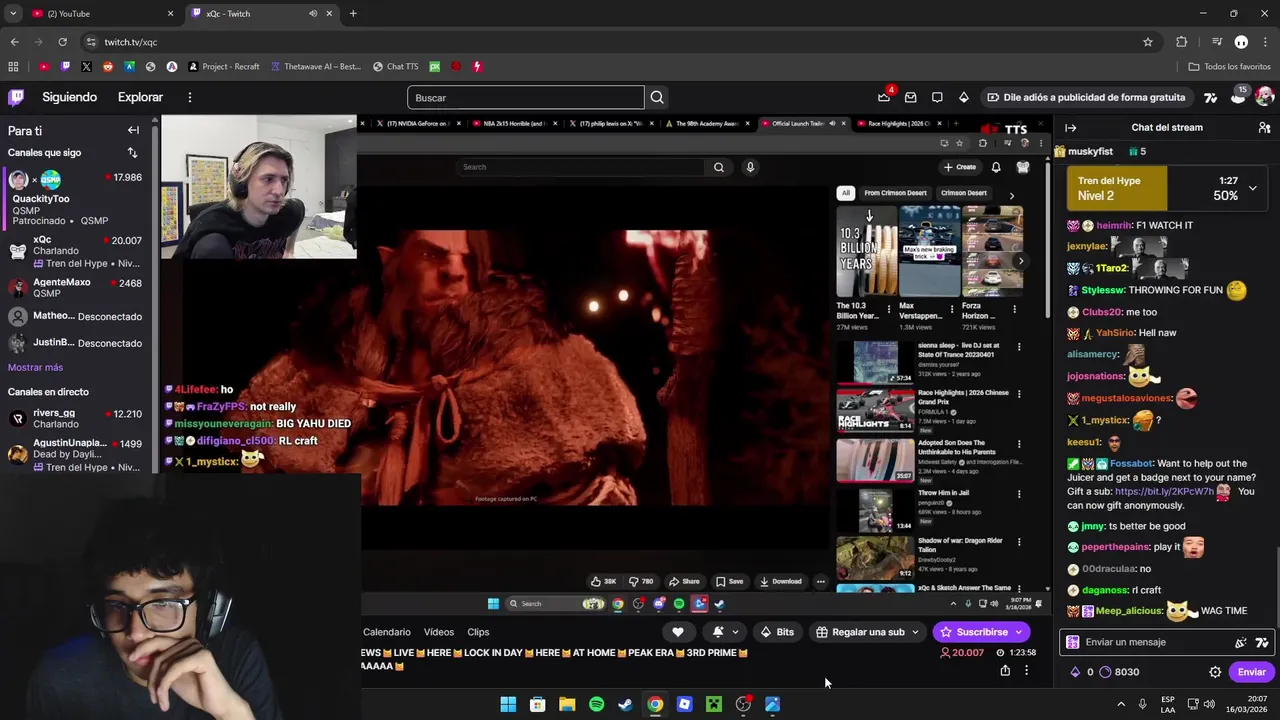
Task: Open the chat community users list icon
Action: pos(1264,128)
